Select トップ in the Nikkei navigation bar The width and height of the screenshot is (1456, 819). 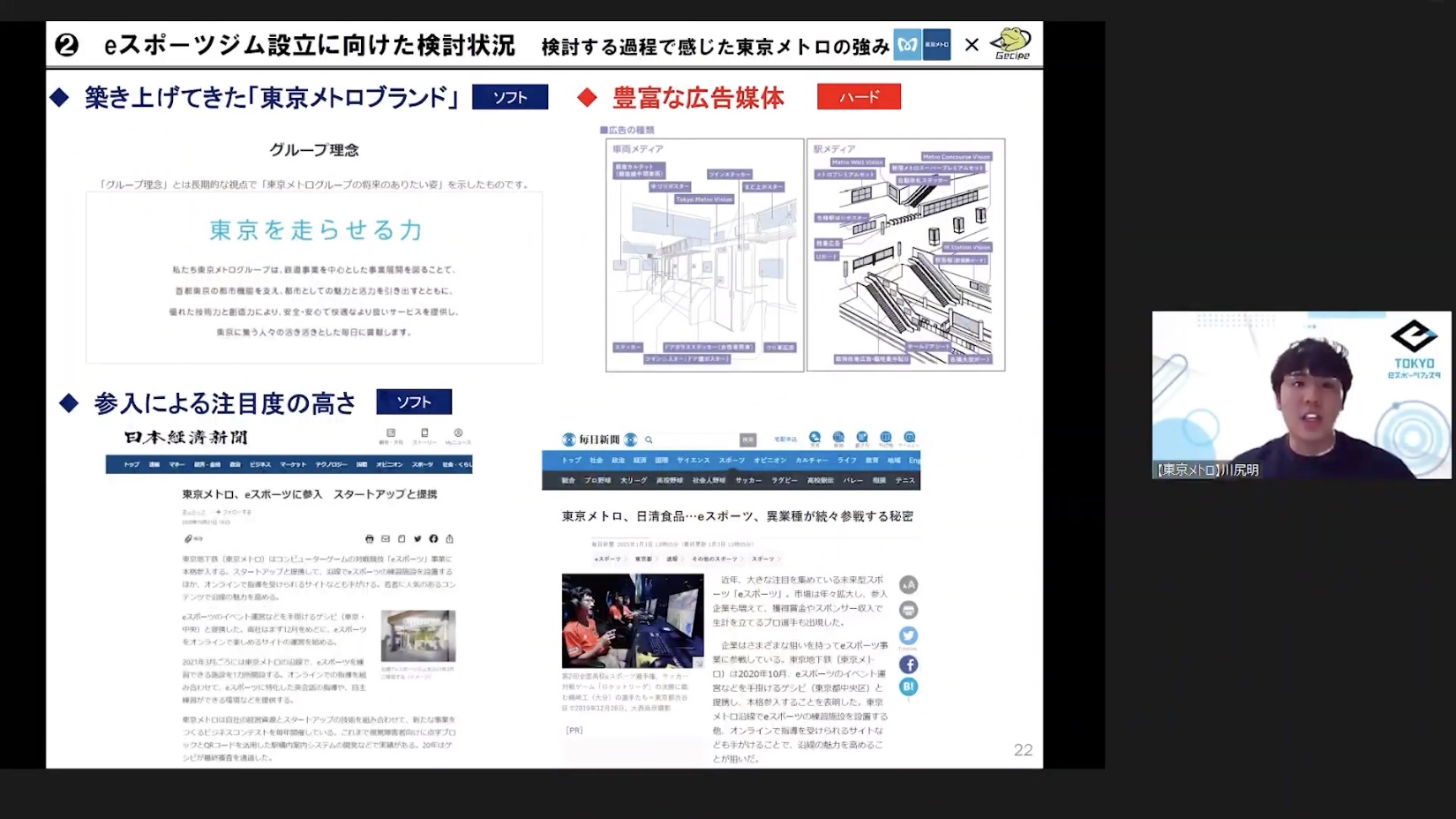131,464
